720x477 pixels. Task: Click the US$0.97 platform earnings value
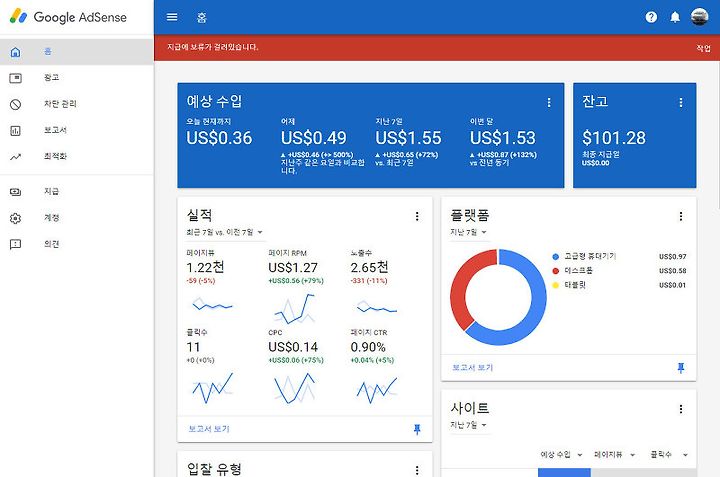pyautogui.click(x=672, y=257)
